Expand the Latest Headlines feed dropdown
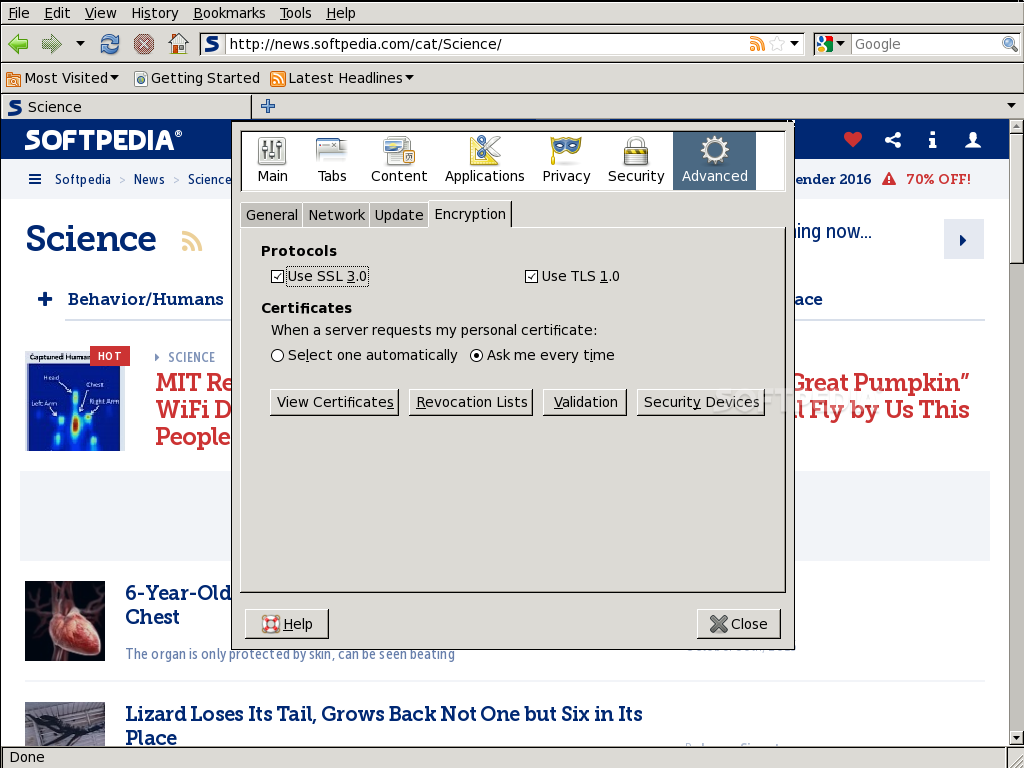Viewport: 1024px width, 768px height. [342, 78]
